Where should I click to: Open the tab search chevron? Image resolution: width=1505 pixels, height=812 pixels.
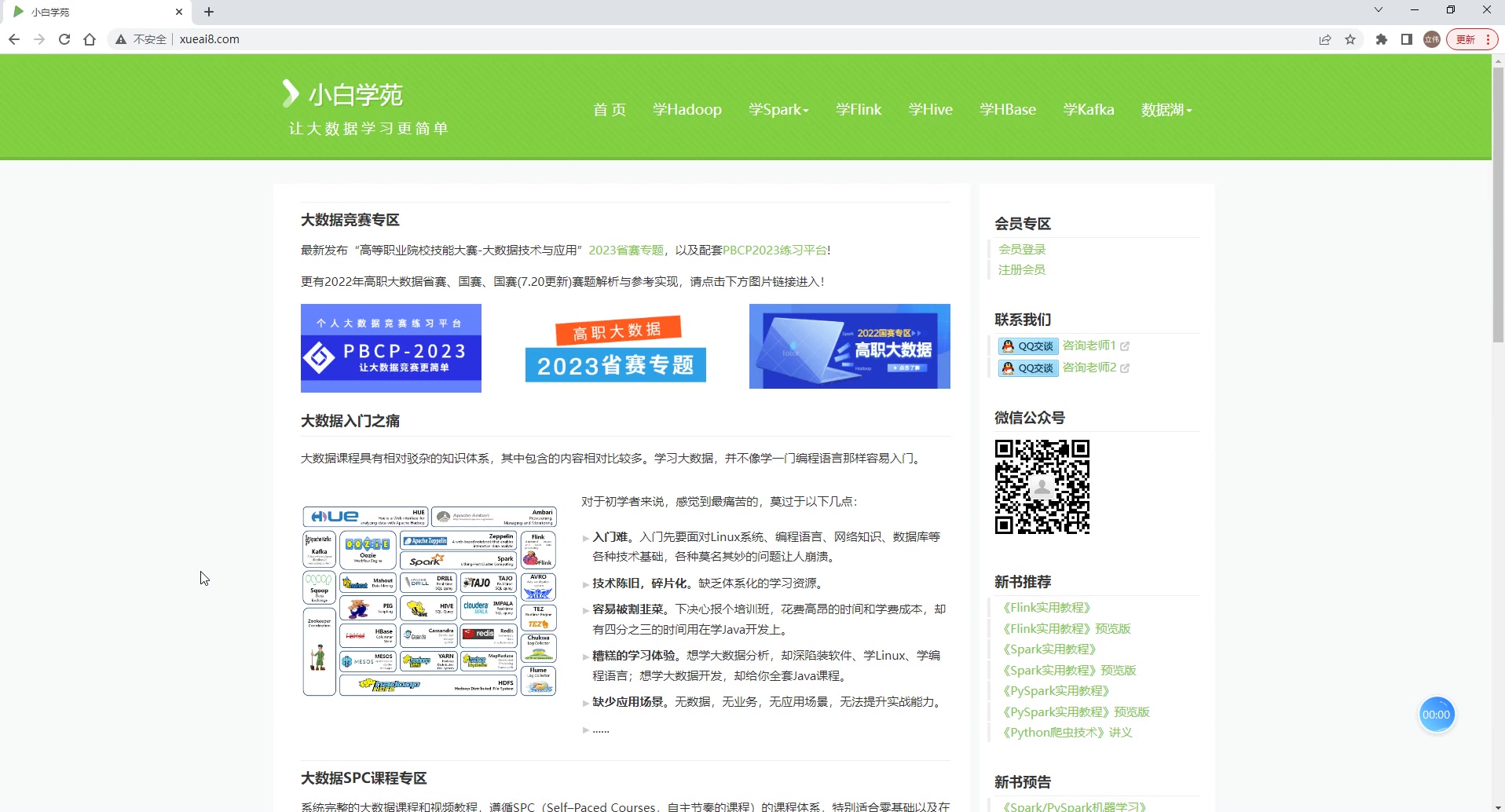[1378, 10]
